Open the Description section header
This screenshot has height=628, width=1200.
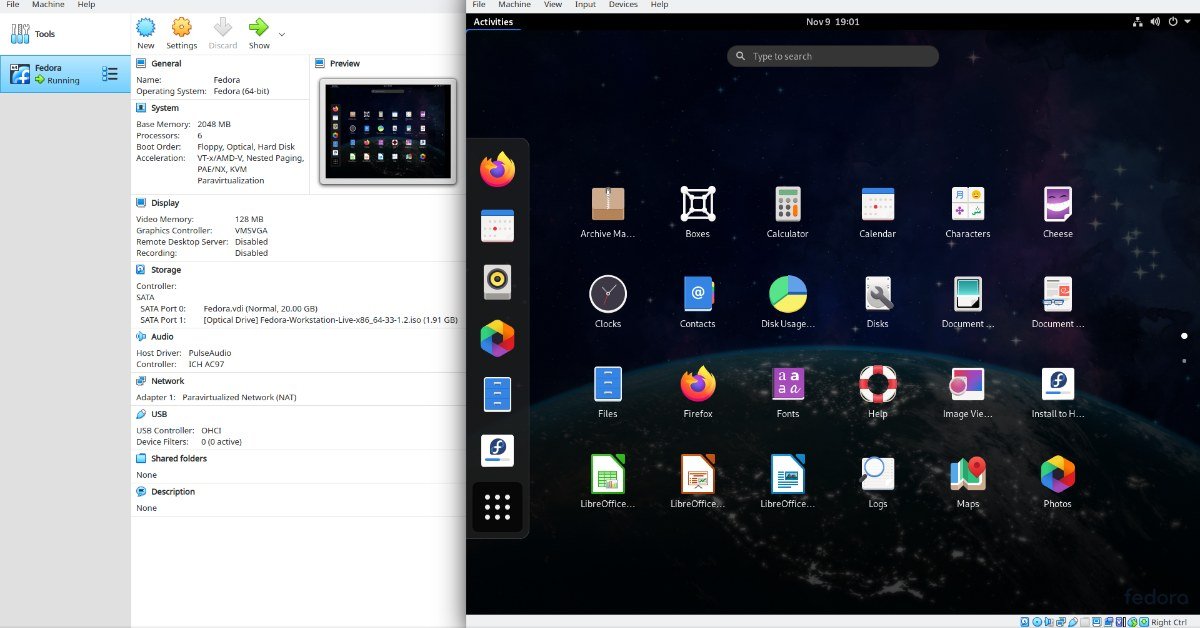172,492
